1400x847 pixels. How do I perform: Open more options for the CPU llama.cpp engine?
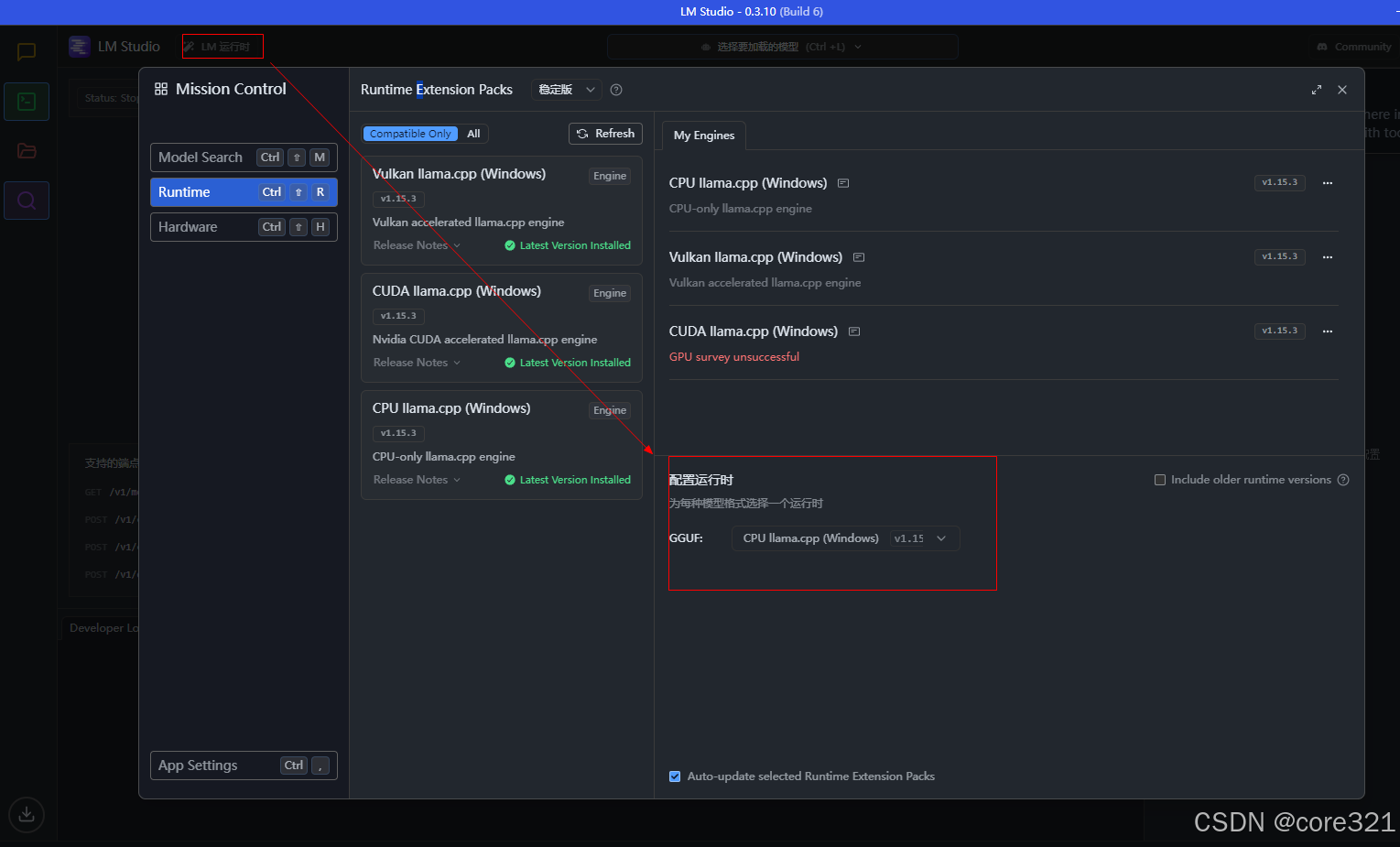point(1328,183)
